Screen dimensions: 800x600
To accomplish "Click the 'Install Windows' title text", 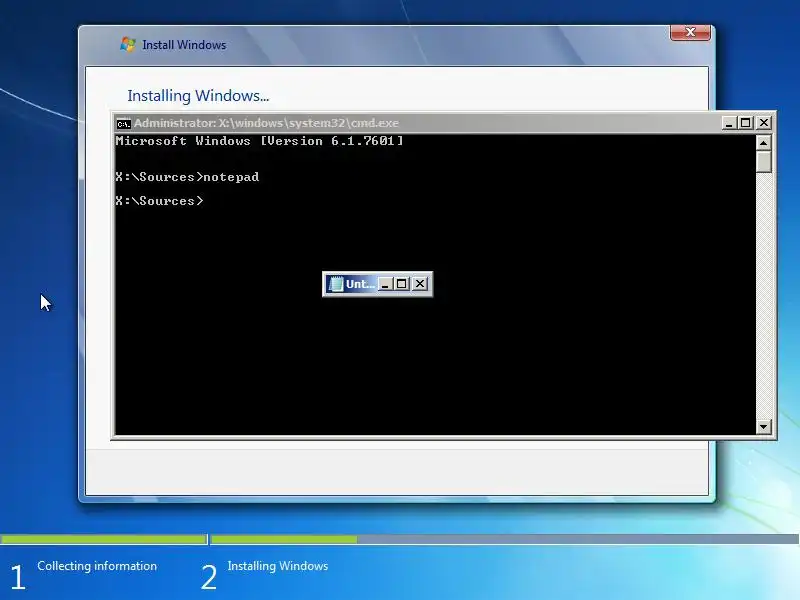I will click(184, 45).
